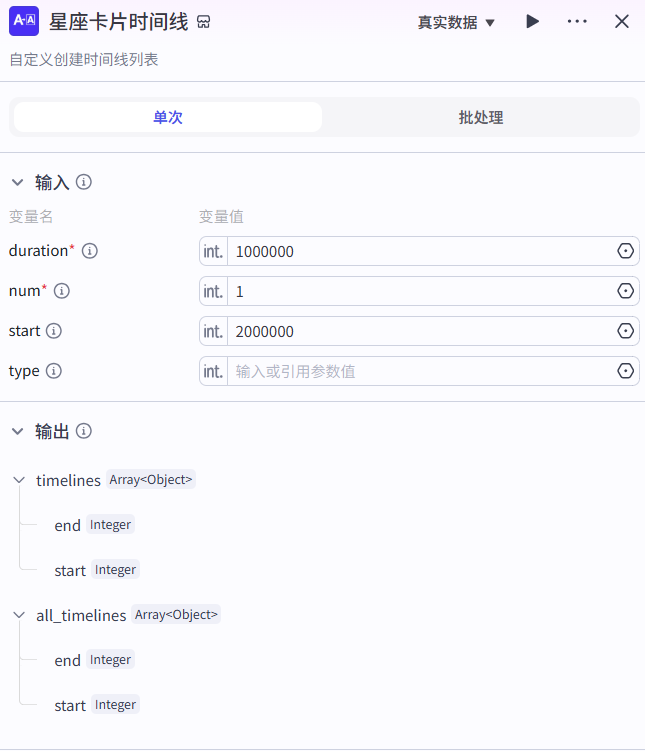
Task: Close the 星座卡片时间线 panel
Action: click(622, 21)
